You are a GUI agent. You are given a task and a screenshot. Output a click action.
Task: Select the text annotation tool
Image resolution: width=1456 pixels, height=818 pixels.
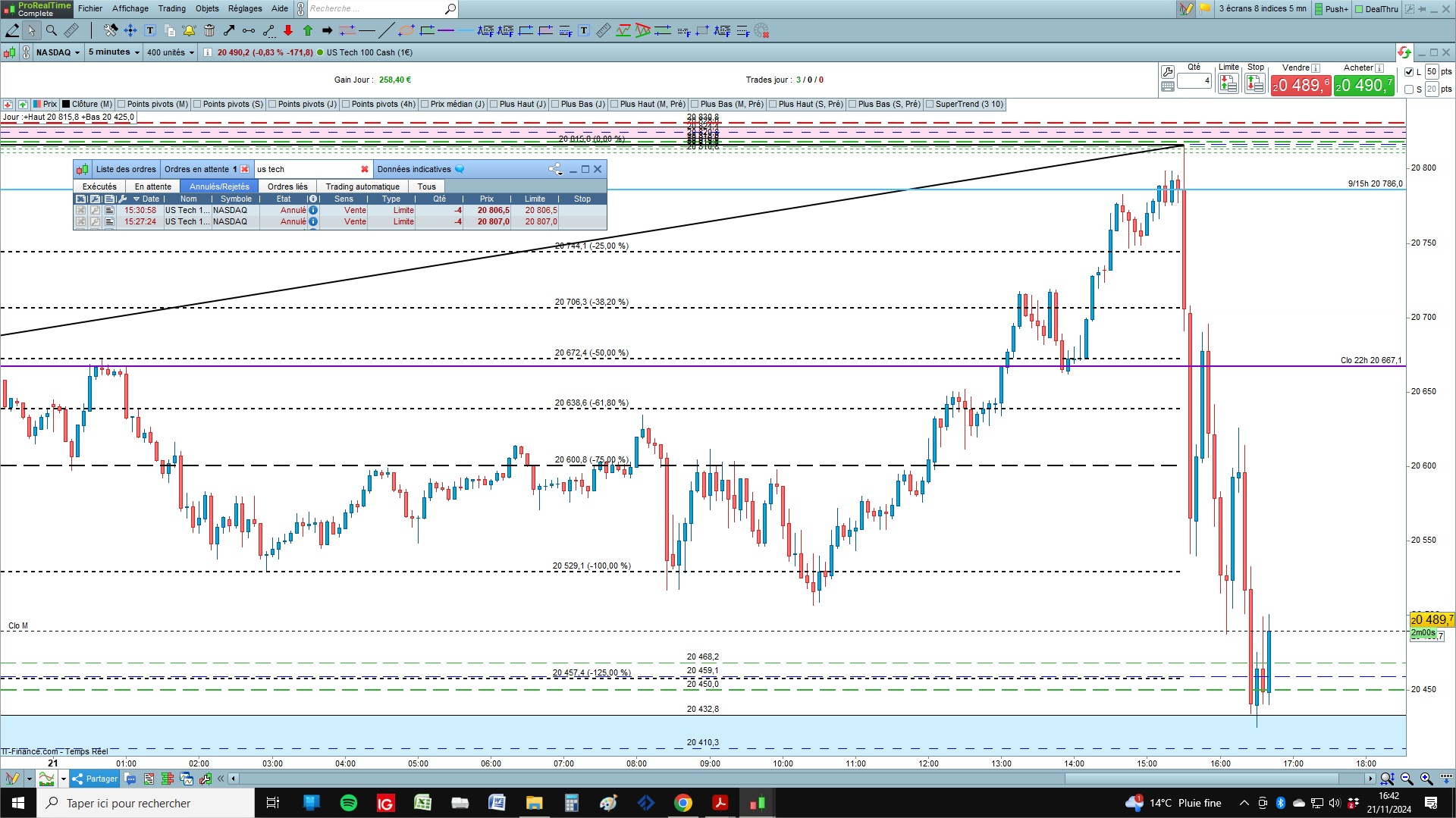[150, 30]
